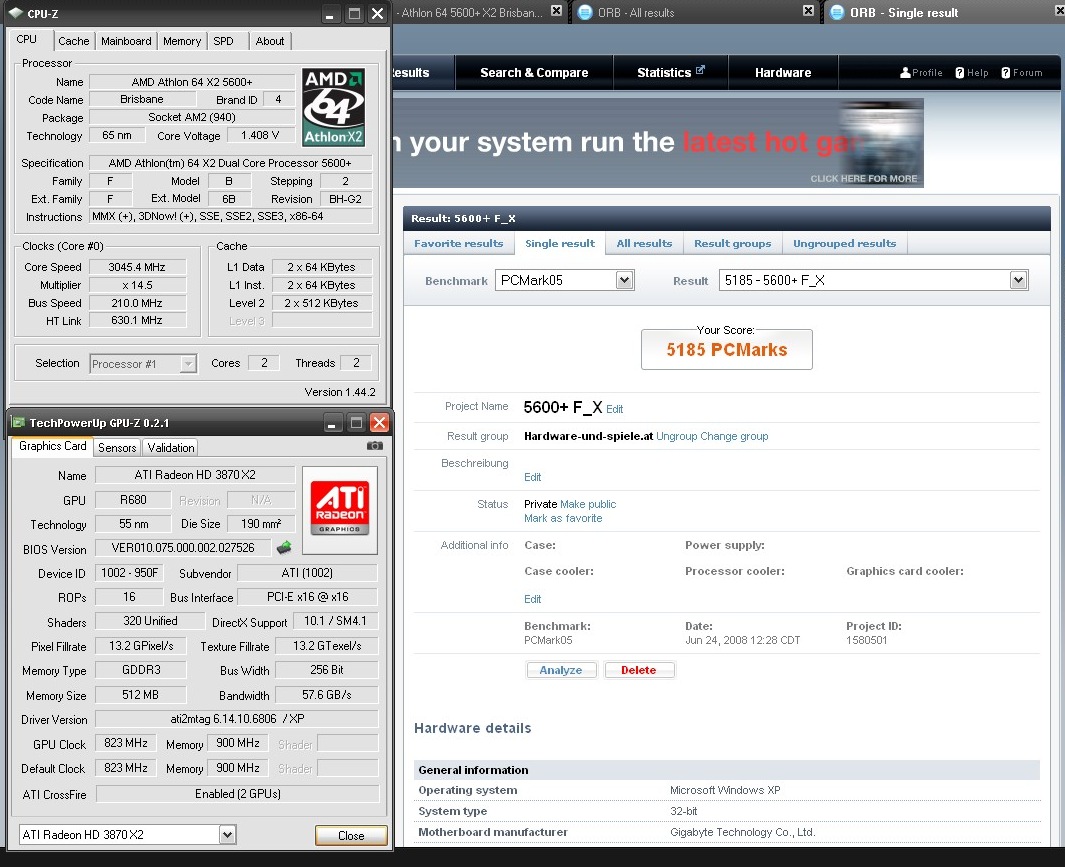
Task: Open the Favorite results tab
Action: [x=458, y=243]
